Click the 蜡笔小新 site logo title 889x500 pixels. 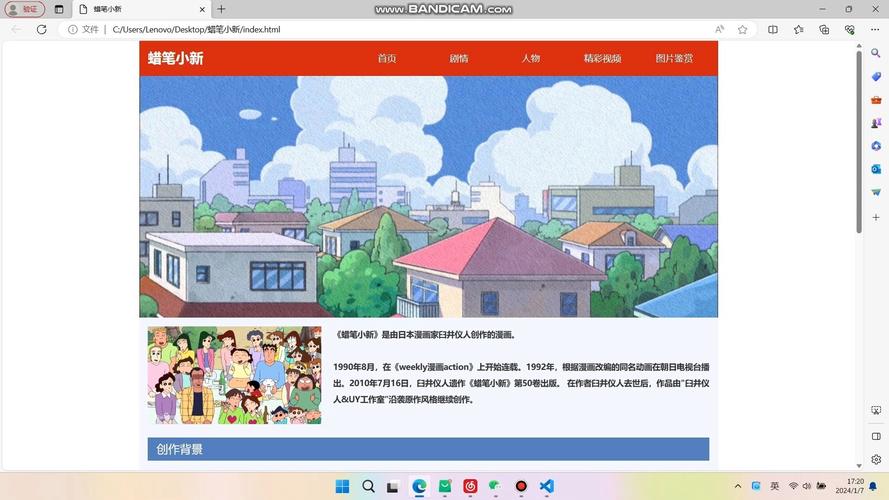[x=176, y=58]
